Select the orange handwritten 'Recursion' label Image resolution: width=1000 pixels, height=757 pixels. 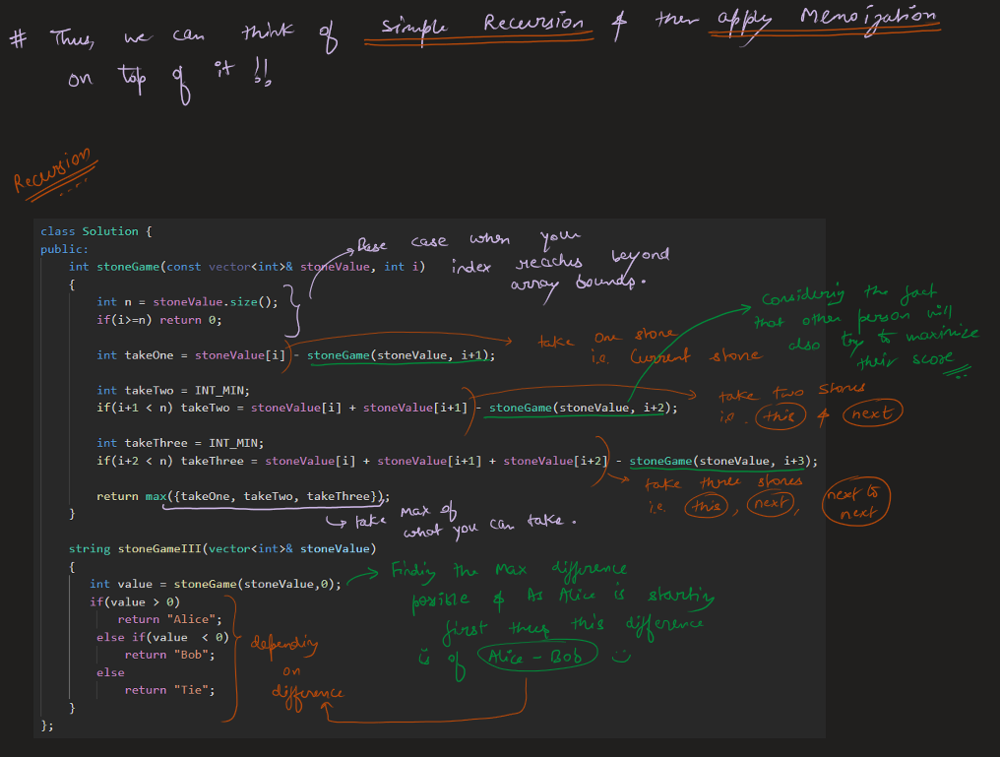click(x=52, y=170)
